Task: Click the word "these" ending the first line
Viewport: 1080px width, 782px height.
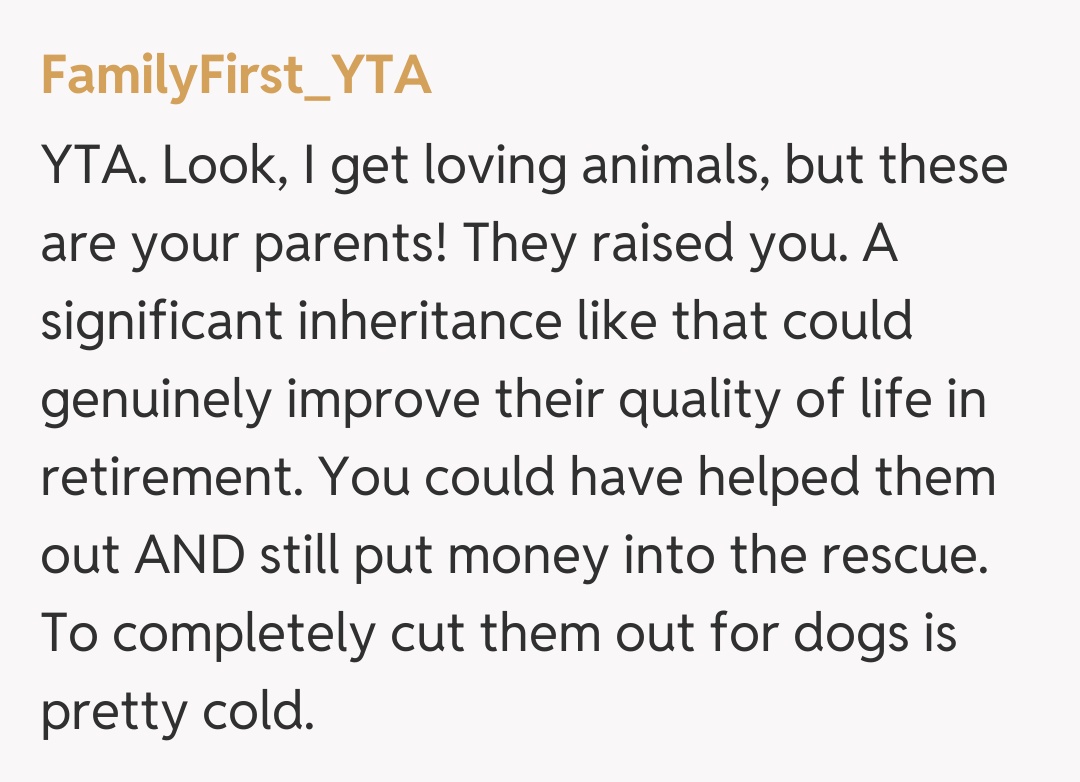Action: [945, 166]
